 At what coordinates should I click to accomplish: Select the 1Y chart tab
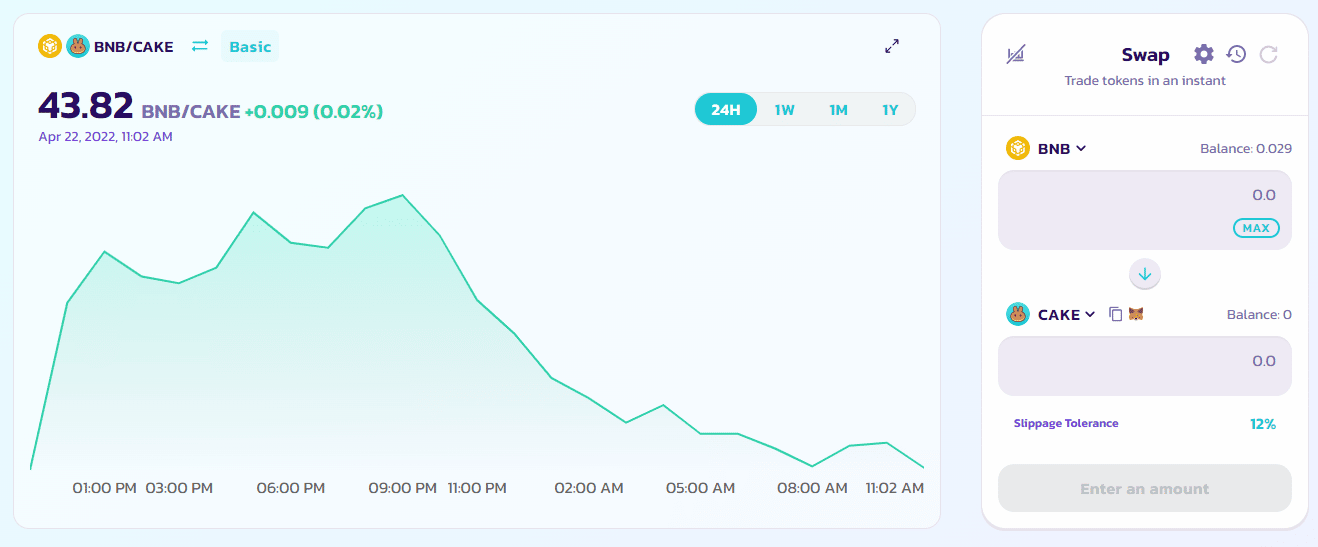click(x=890, y=110)
